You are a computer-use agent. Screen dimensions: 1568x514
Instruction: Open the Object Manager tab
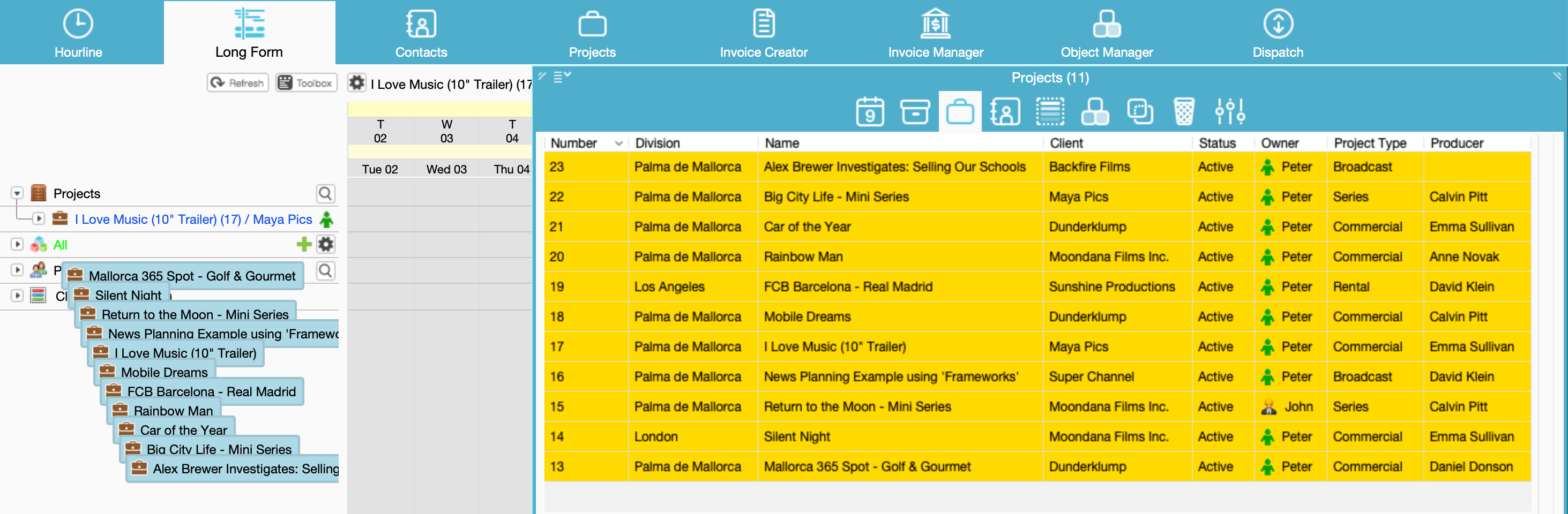pyautogui.click(x=1106, y=33)
